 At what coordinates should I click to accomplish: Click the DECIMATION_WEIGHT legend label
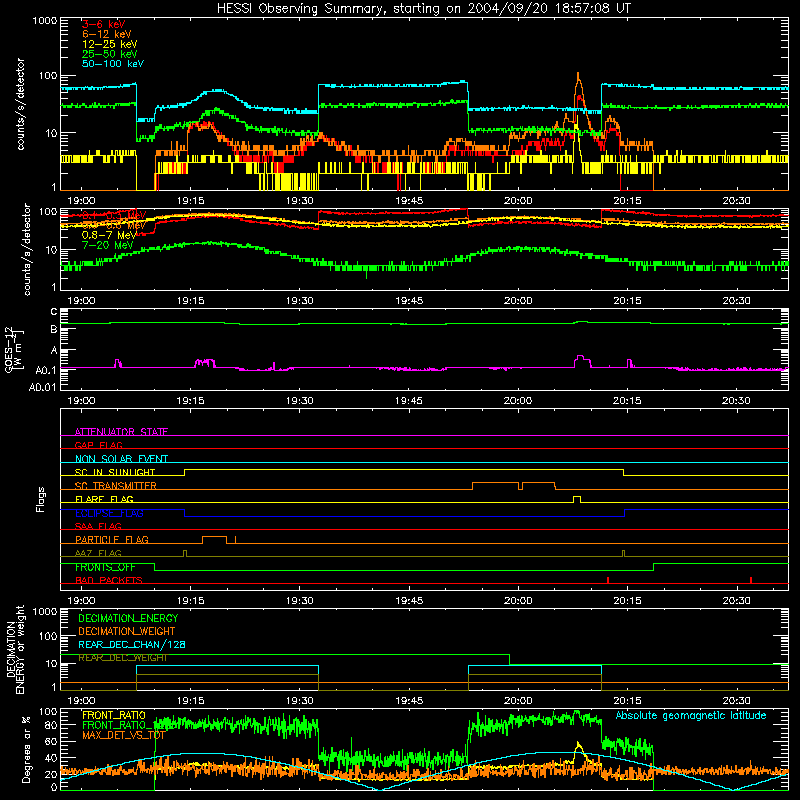(127, 631)
